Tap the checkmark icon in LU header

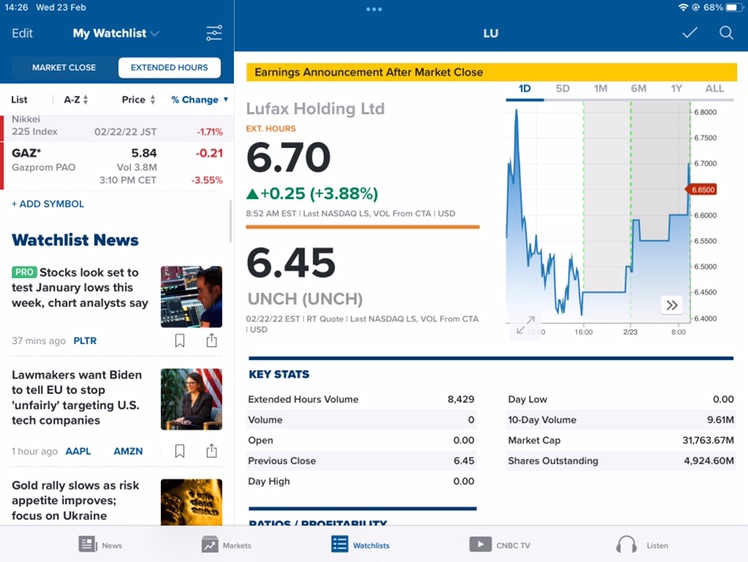(689, 33)
